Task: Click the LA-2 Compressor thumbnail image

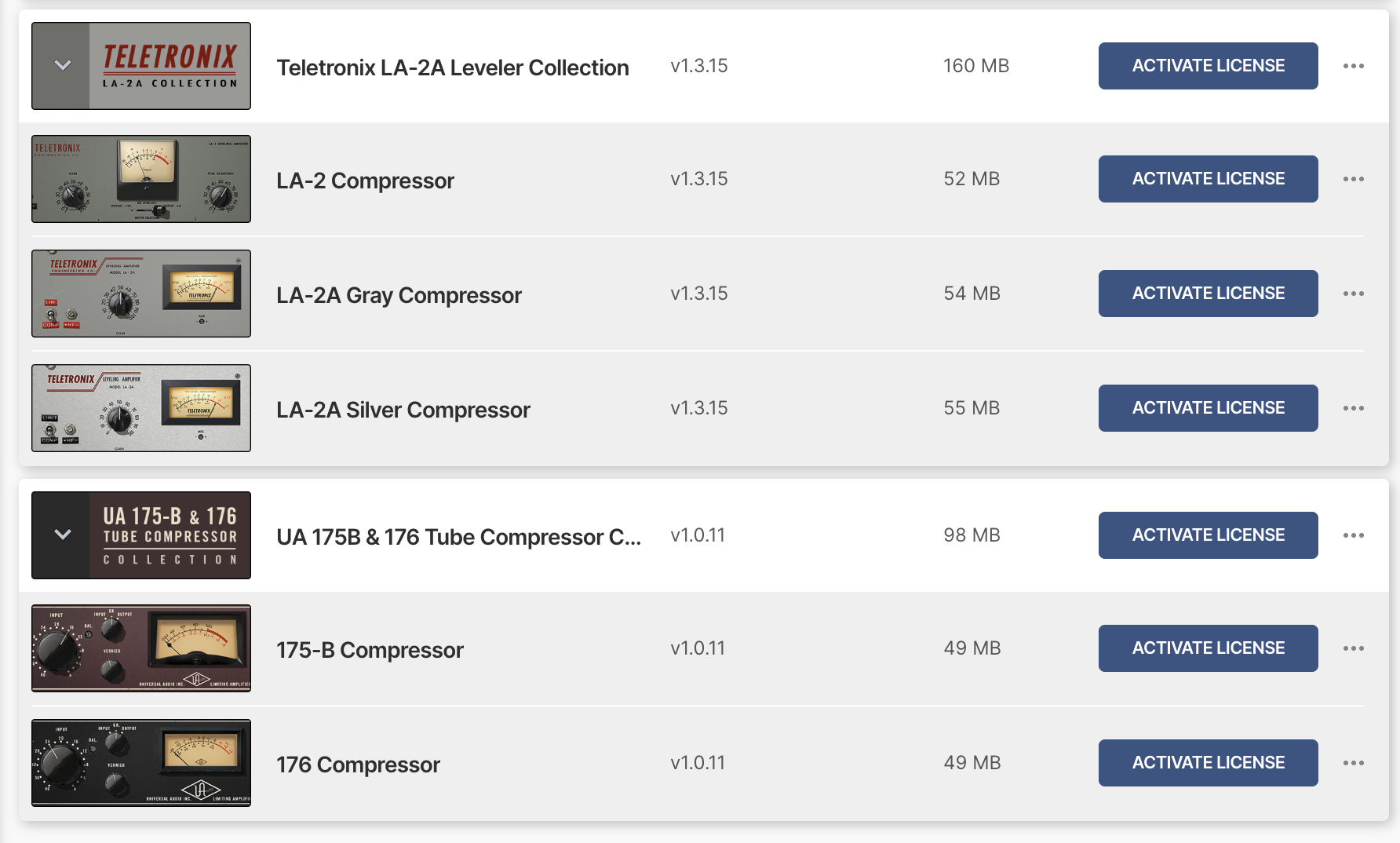Action: click(141, 179)
